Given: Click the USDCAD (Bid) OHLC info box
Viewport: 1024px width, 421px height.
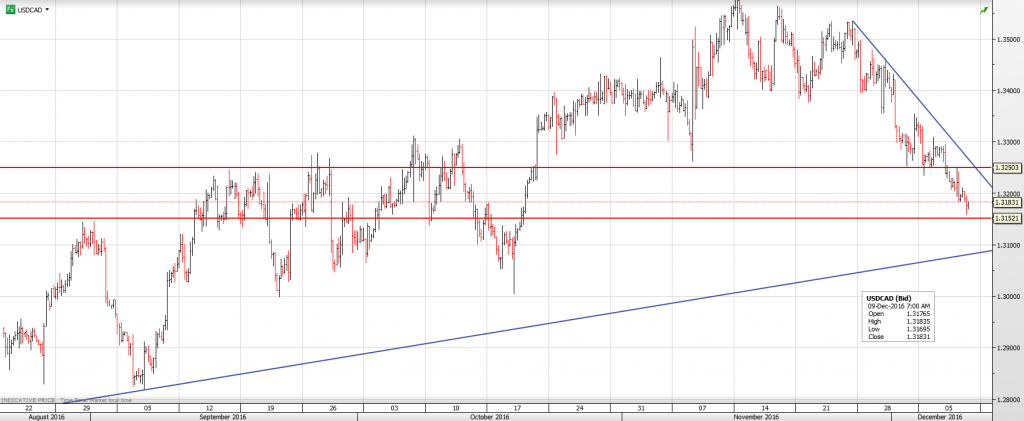Looking at the screenshot, I should click(x=900, y=317).
